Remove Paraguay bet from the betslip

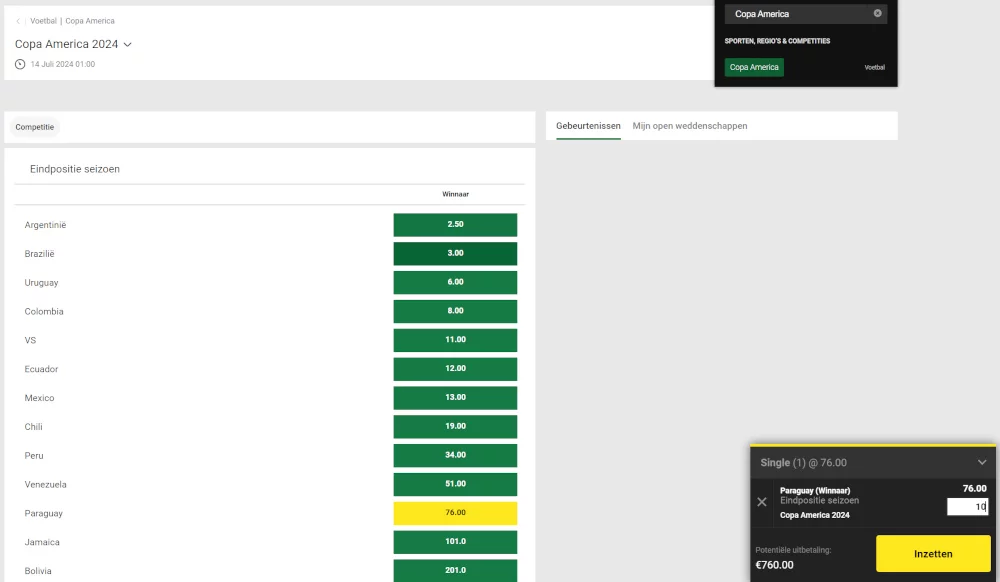[761, 502]
